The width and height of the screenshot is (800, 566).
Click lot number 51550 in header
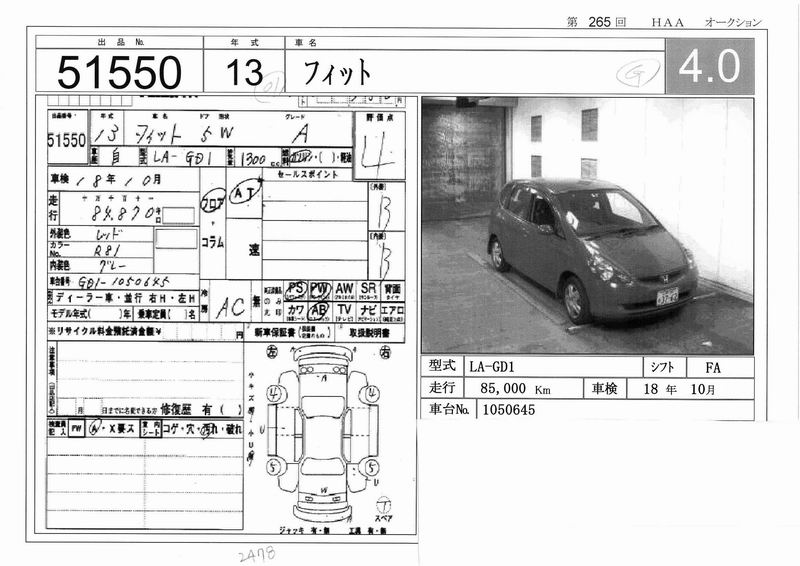[119, 72]
